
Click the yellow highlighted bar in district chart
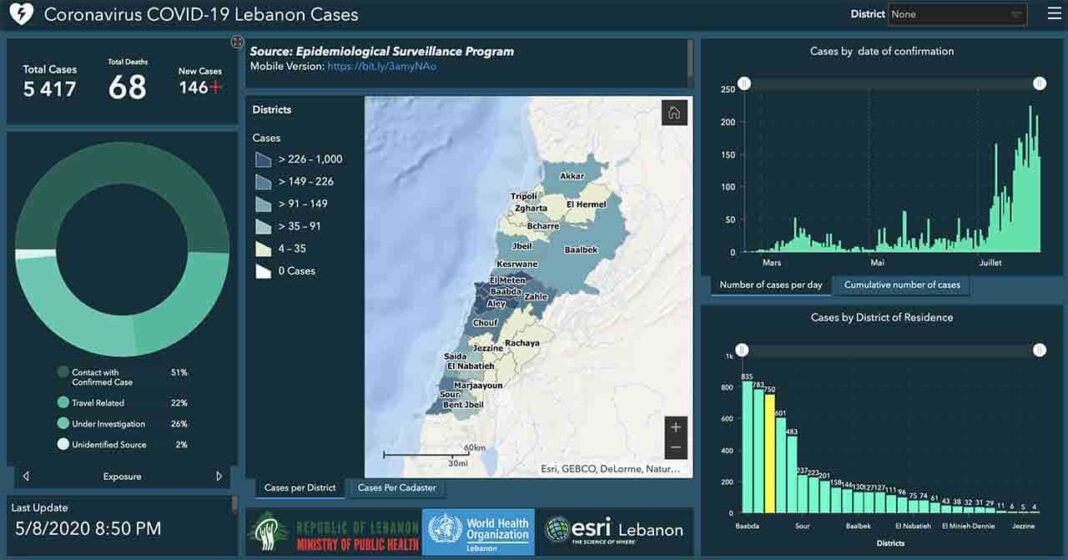click(769, 452)
